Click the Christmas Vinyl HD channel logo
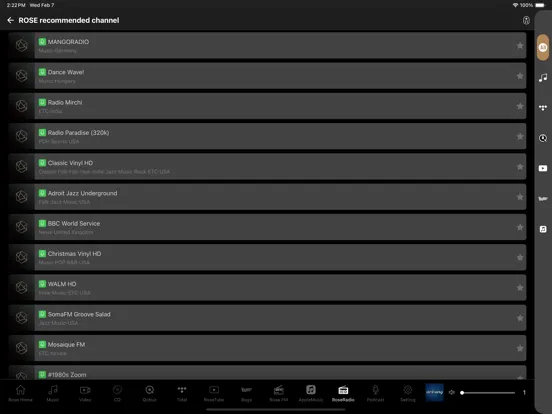552x414 pixels. click(21, 257)
